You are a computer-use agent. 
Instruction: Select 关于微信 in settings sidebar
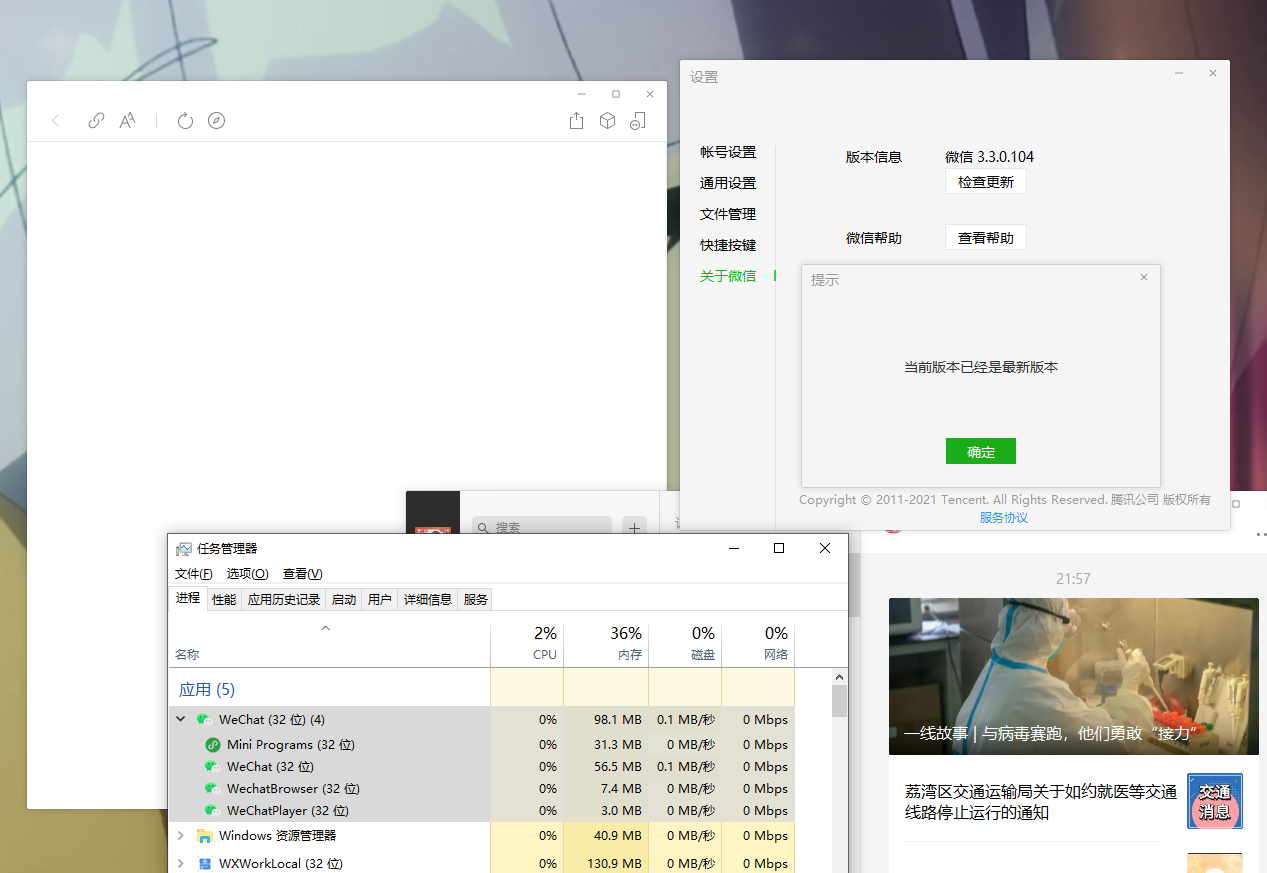[x=728, y=276]
